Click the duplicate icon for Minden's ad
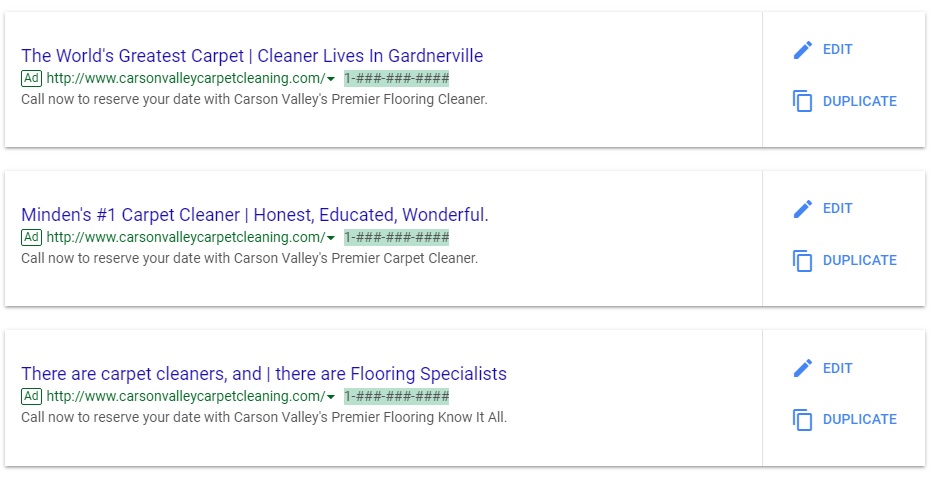Screen dimensions: 940x482 [802, 260]
